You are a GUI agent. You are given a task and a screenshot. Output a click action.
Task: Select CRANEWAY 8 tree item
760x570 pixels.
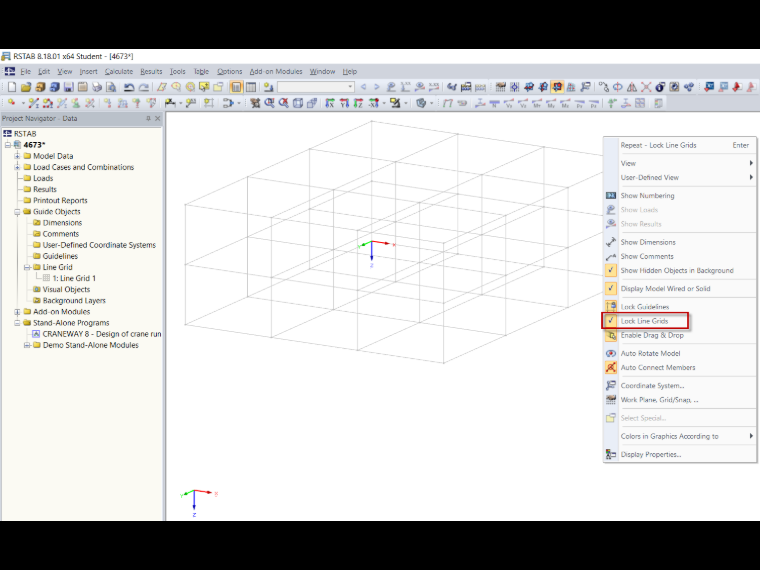point(101,334)
